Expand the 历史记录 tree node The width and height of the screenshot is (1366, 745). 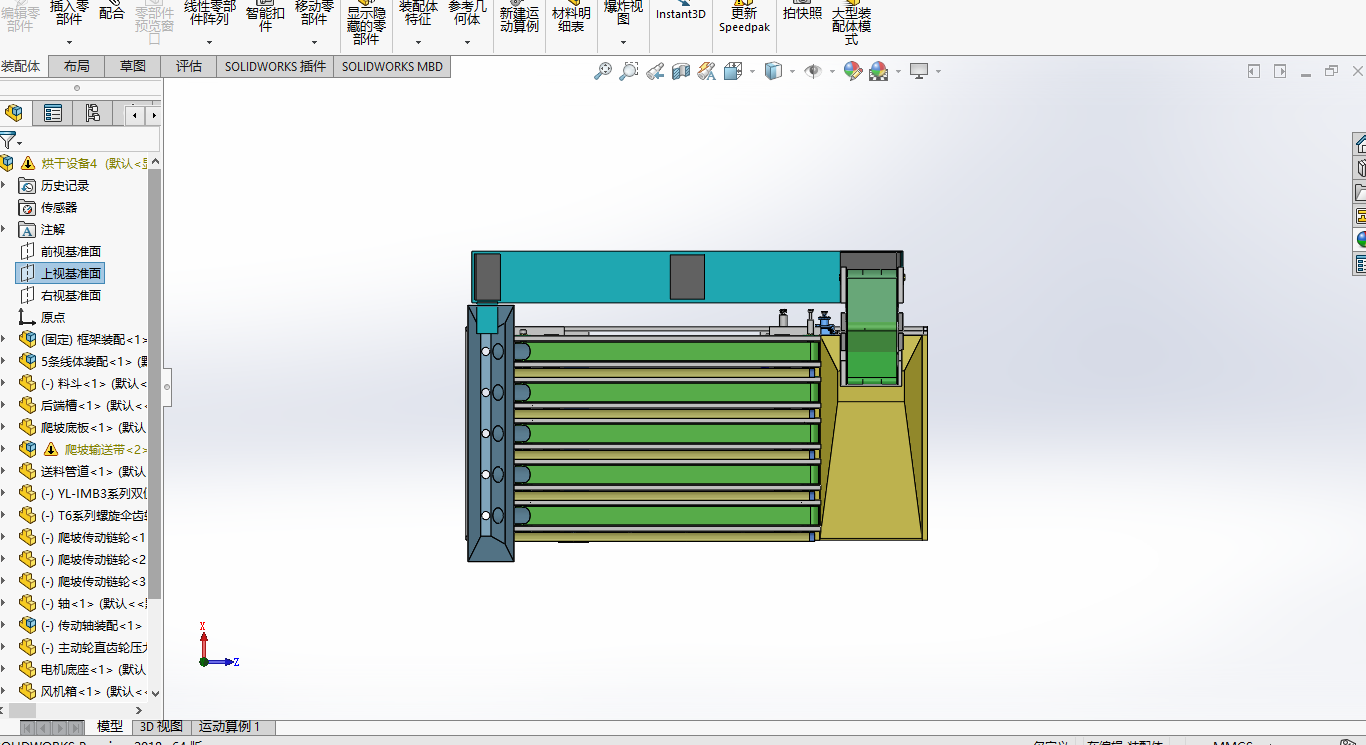point(4,185)
